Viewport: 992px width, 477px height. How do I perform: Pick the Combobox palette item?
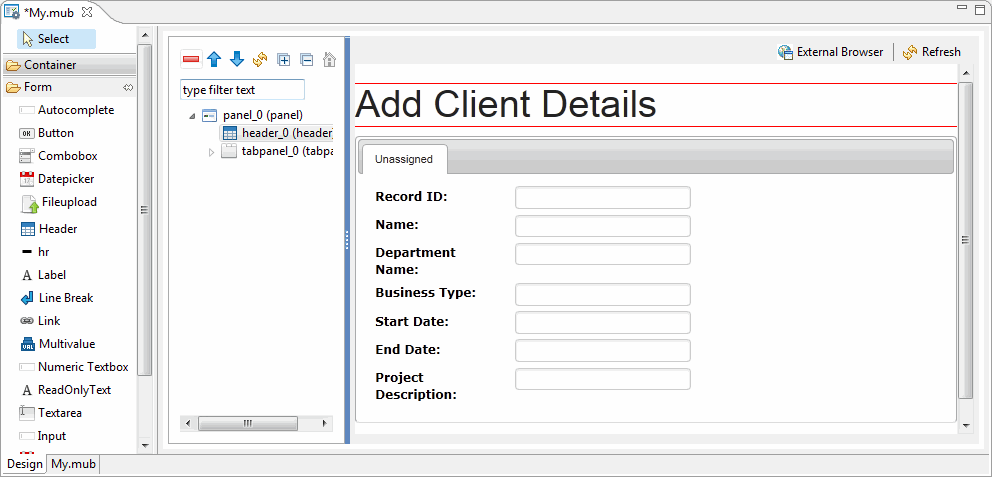[x=58, y=156]
